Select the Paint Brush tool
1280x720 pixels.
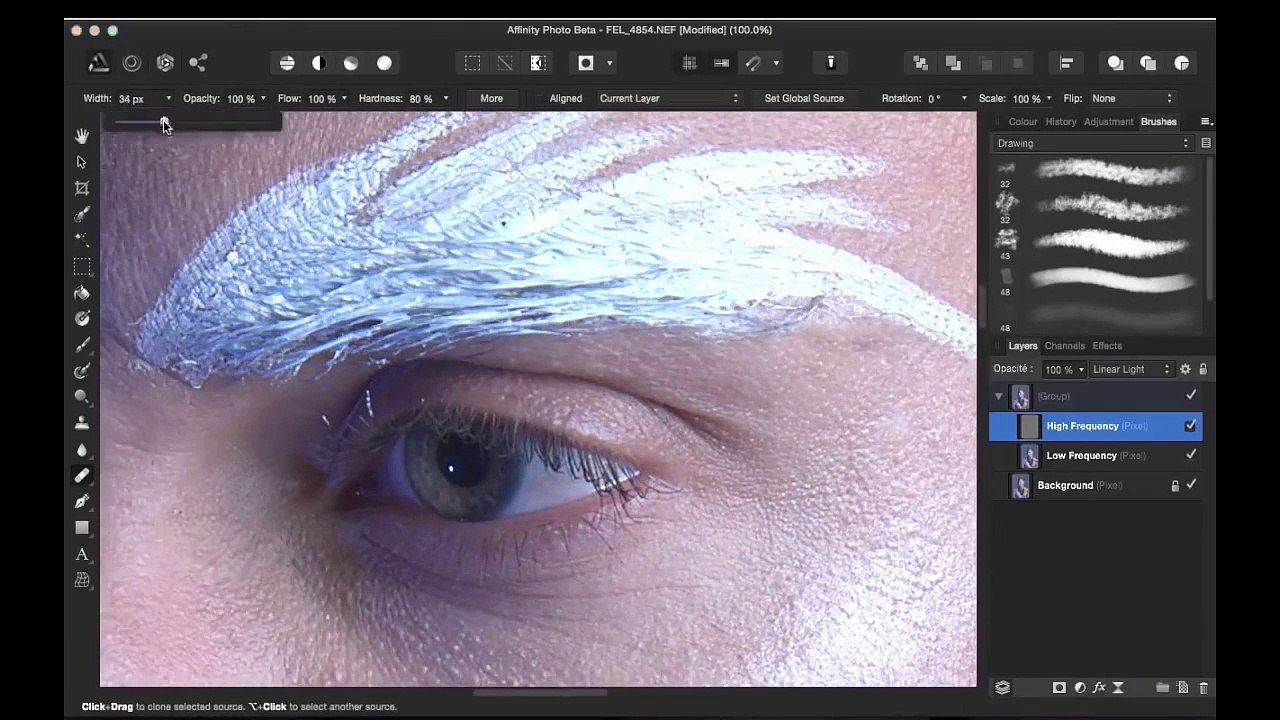point(82,345)
